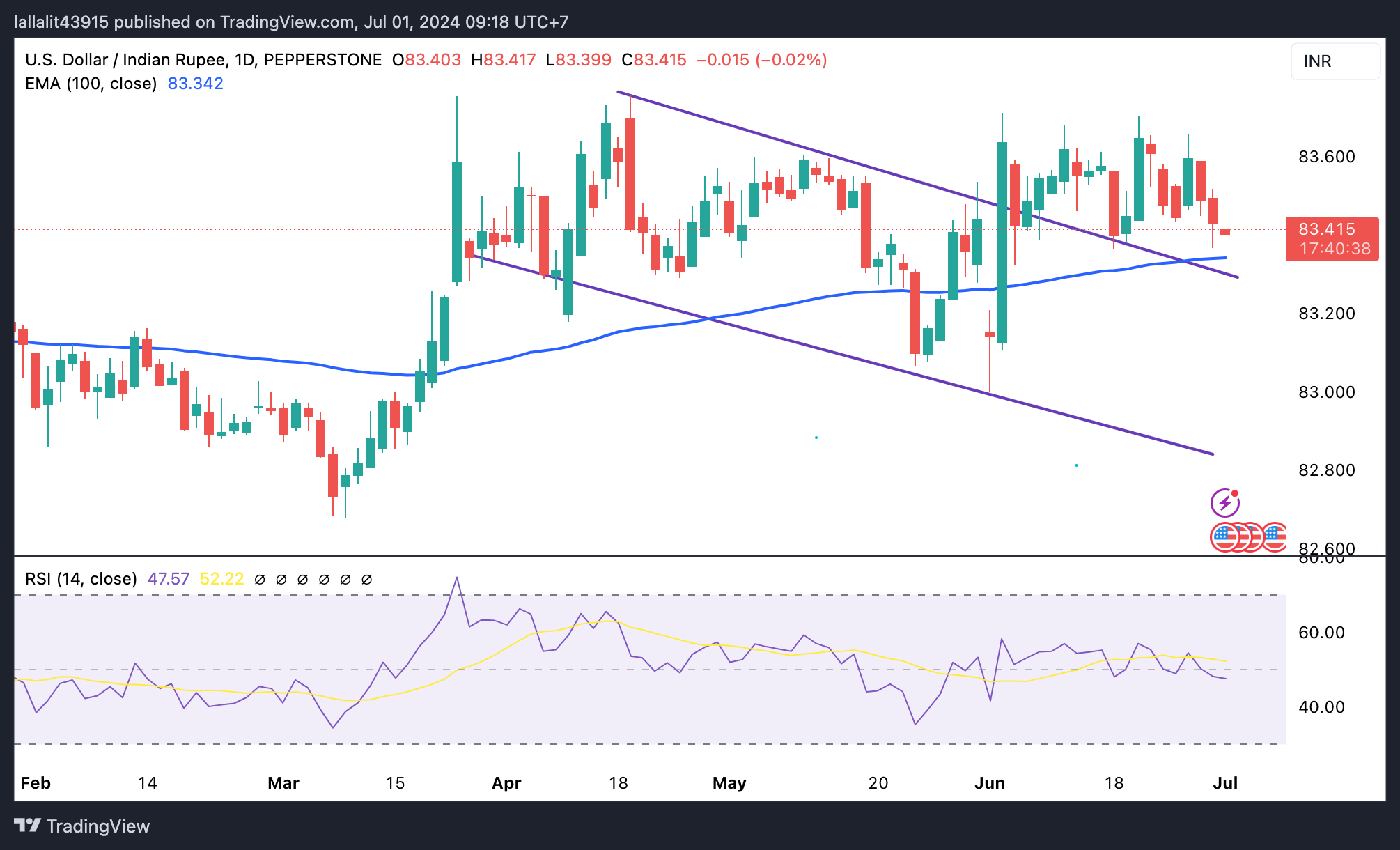This screenshot has width=1400, height=850.
Task: Click the EMA (100, close) indicator legend
Action: pyautogui.click(x=91, y=84)
